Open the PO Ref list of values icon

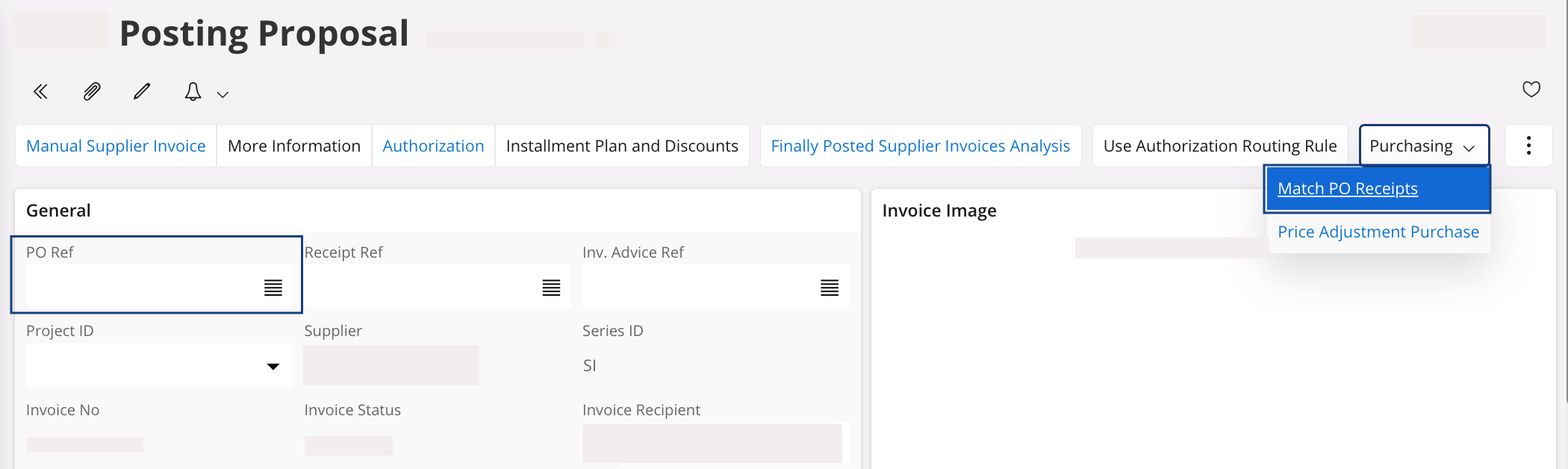(x=273, y=288)
